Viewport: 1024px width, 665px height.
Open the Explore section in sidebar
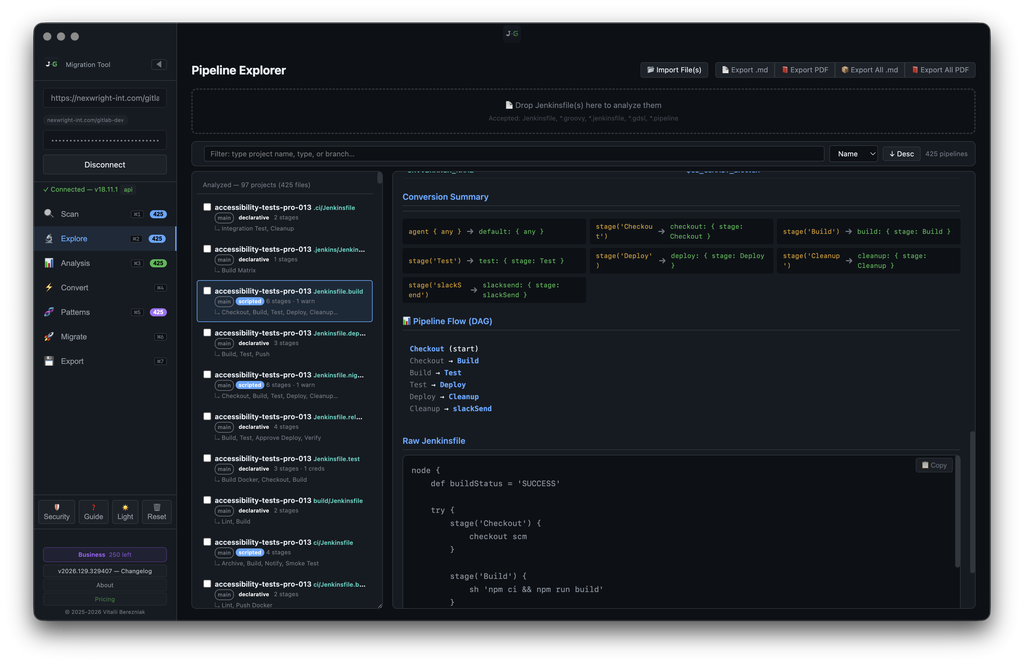104,238
